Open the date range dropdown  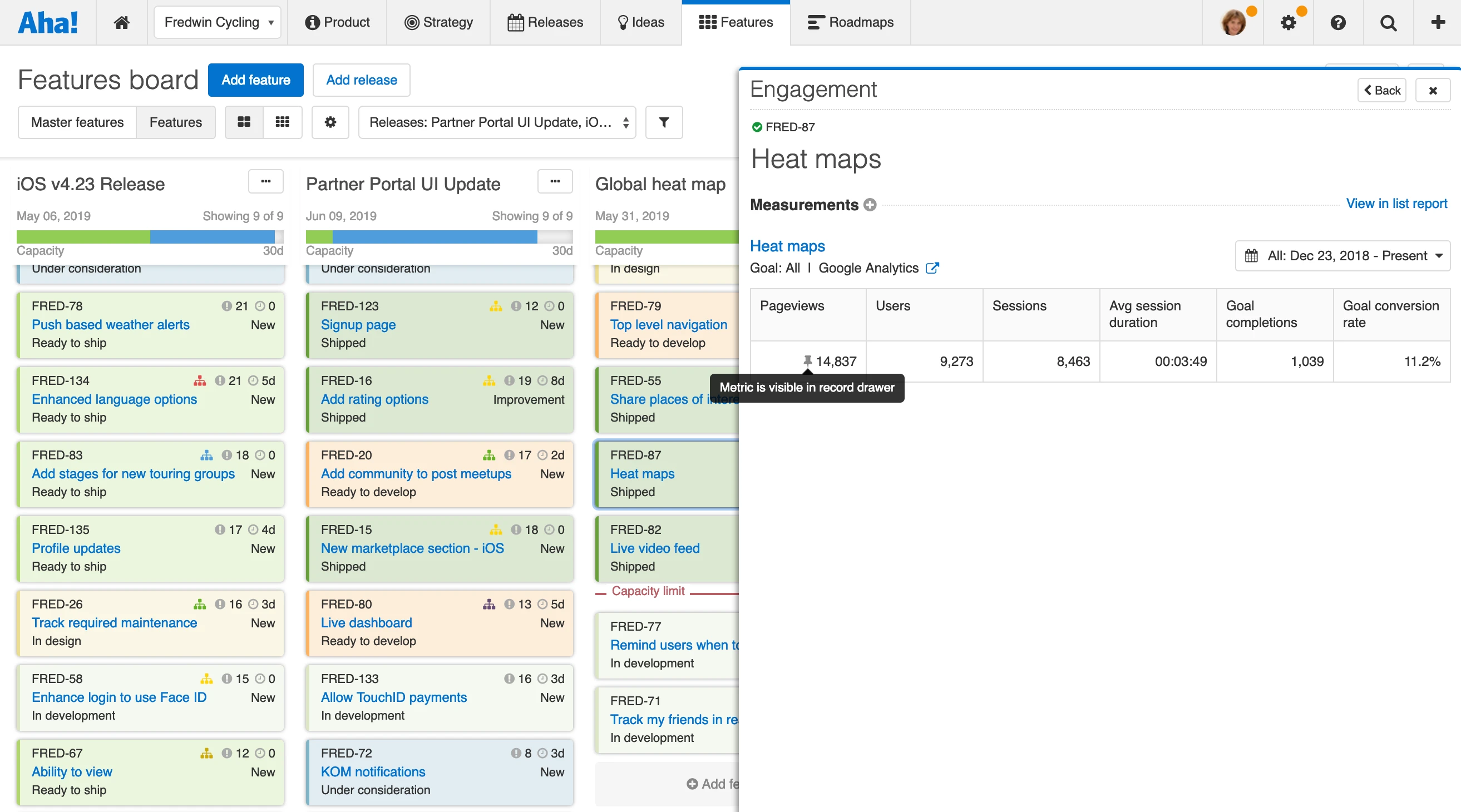point(1342,256)
